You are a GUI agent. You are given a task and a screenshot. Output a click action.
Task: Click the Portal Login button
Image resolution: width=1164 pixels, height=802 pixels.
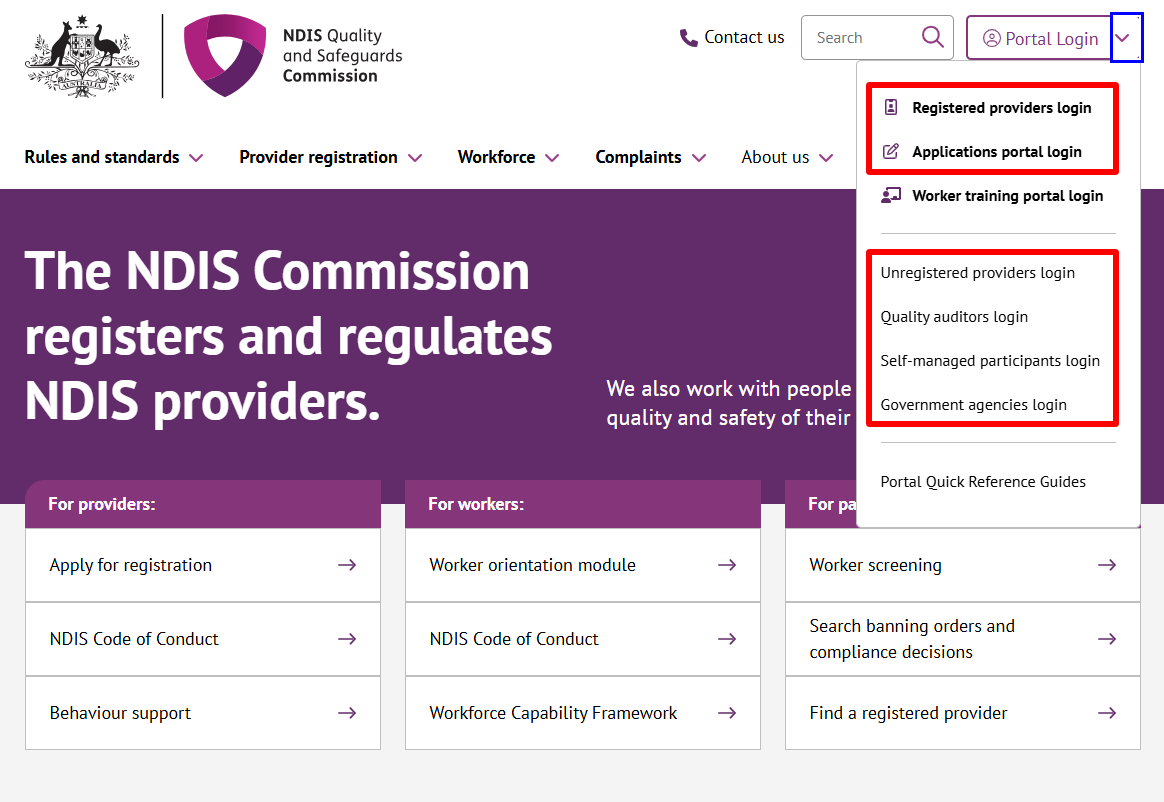1040,38
